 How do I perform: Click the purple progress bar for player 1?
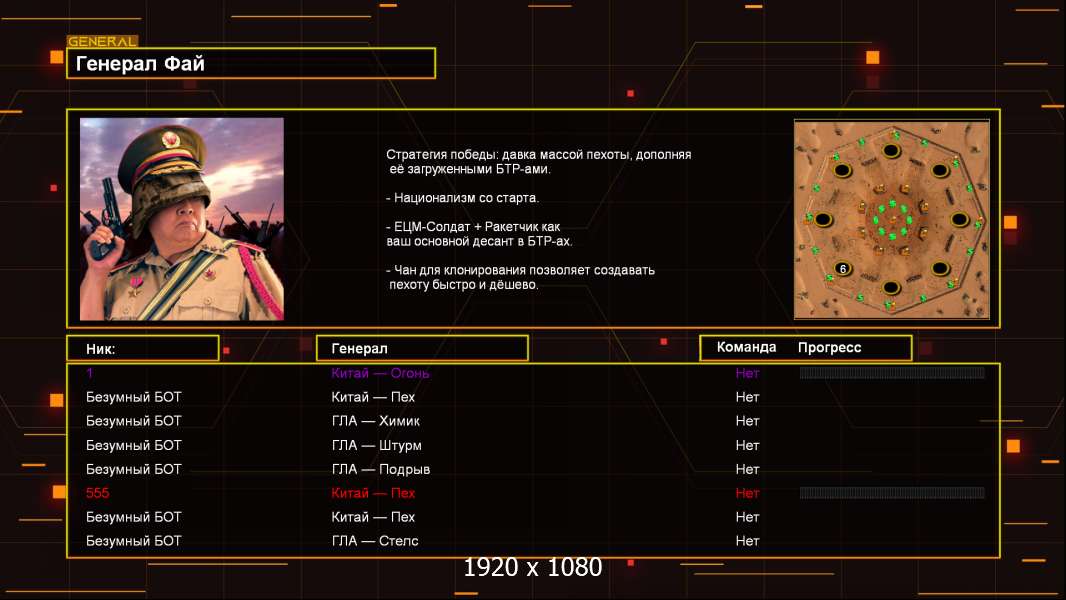[x=892, y=372]
